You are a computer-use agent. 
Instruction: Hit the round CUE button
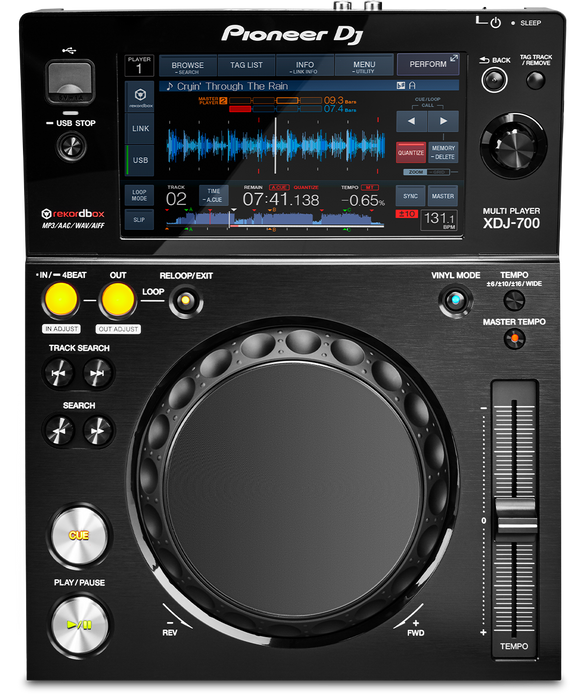[x=79, y=535]
